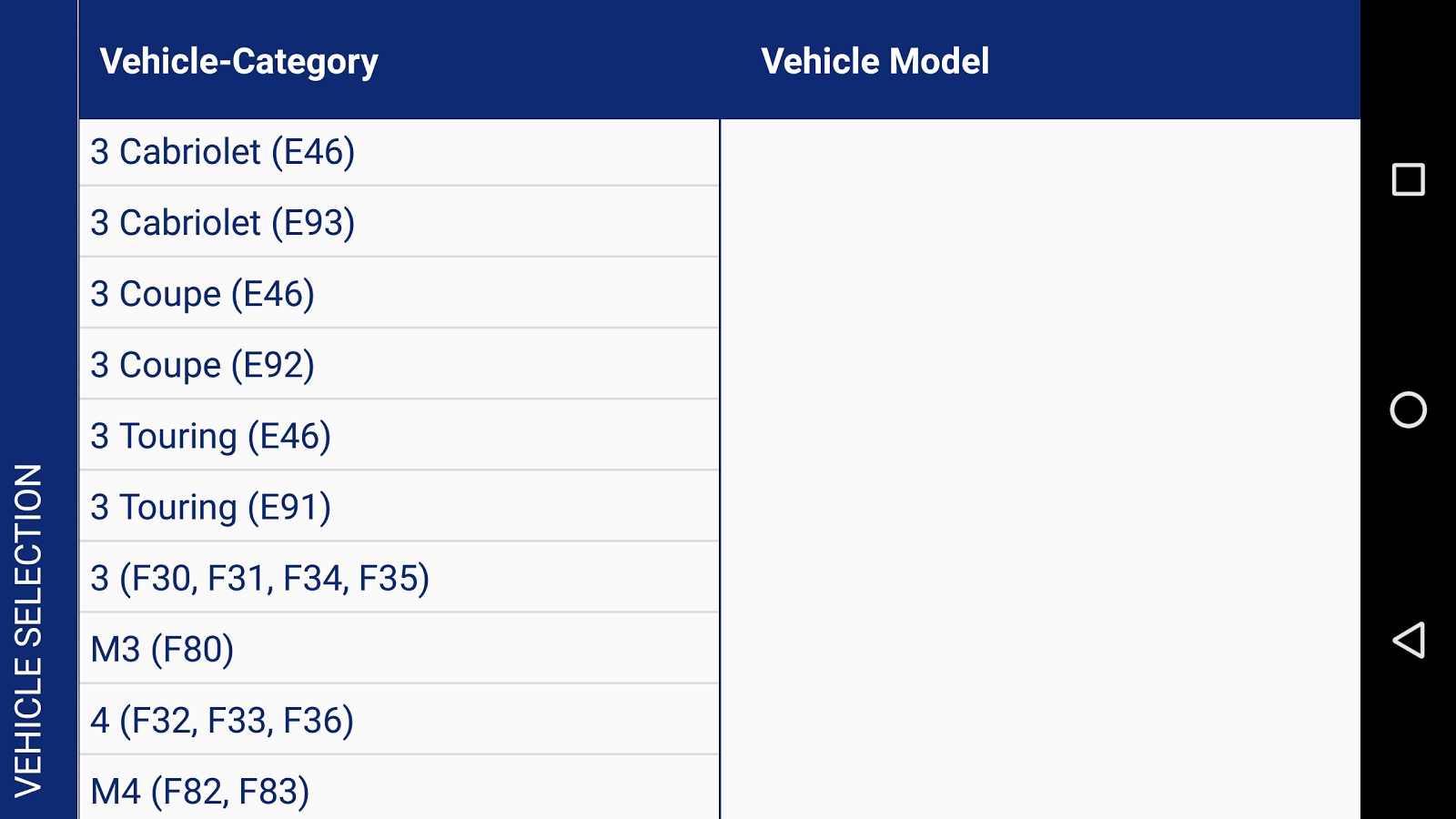The height and width of the screenshot is (819, 1456).
Task: Tap the VEHICLE SELECTION side label
Action: click(x=28, y=631)
